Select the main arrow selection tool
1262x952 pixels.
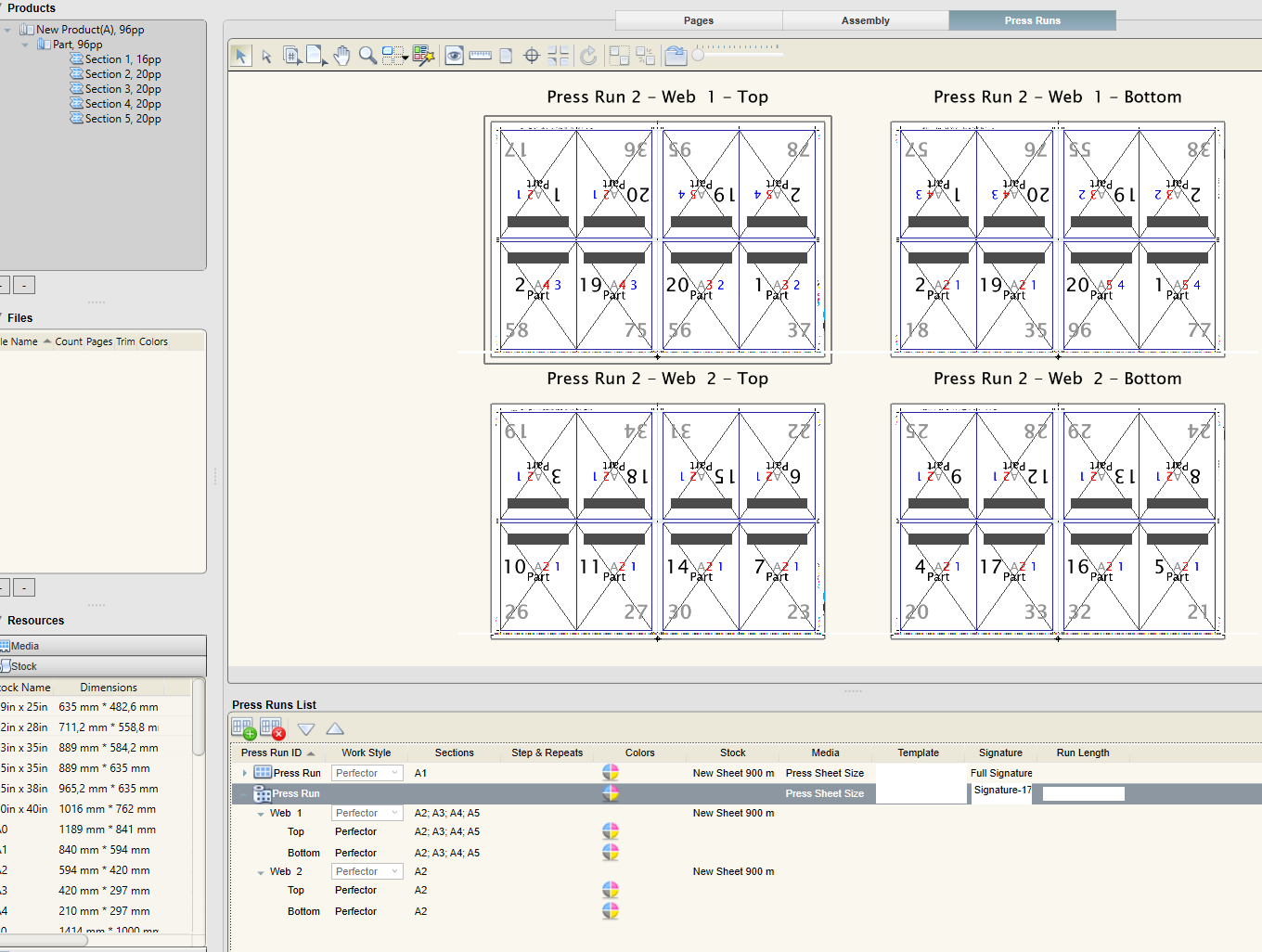click(240, 56)
